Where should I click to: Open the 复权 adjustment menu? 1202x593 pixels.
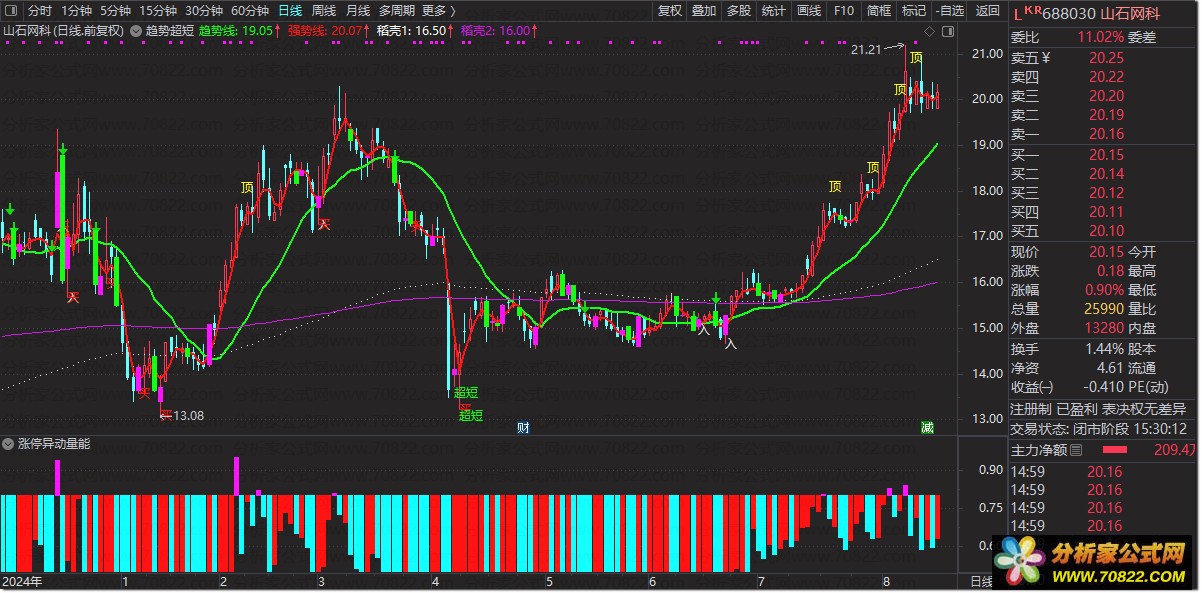[x=670, y=11]
